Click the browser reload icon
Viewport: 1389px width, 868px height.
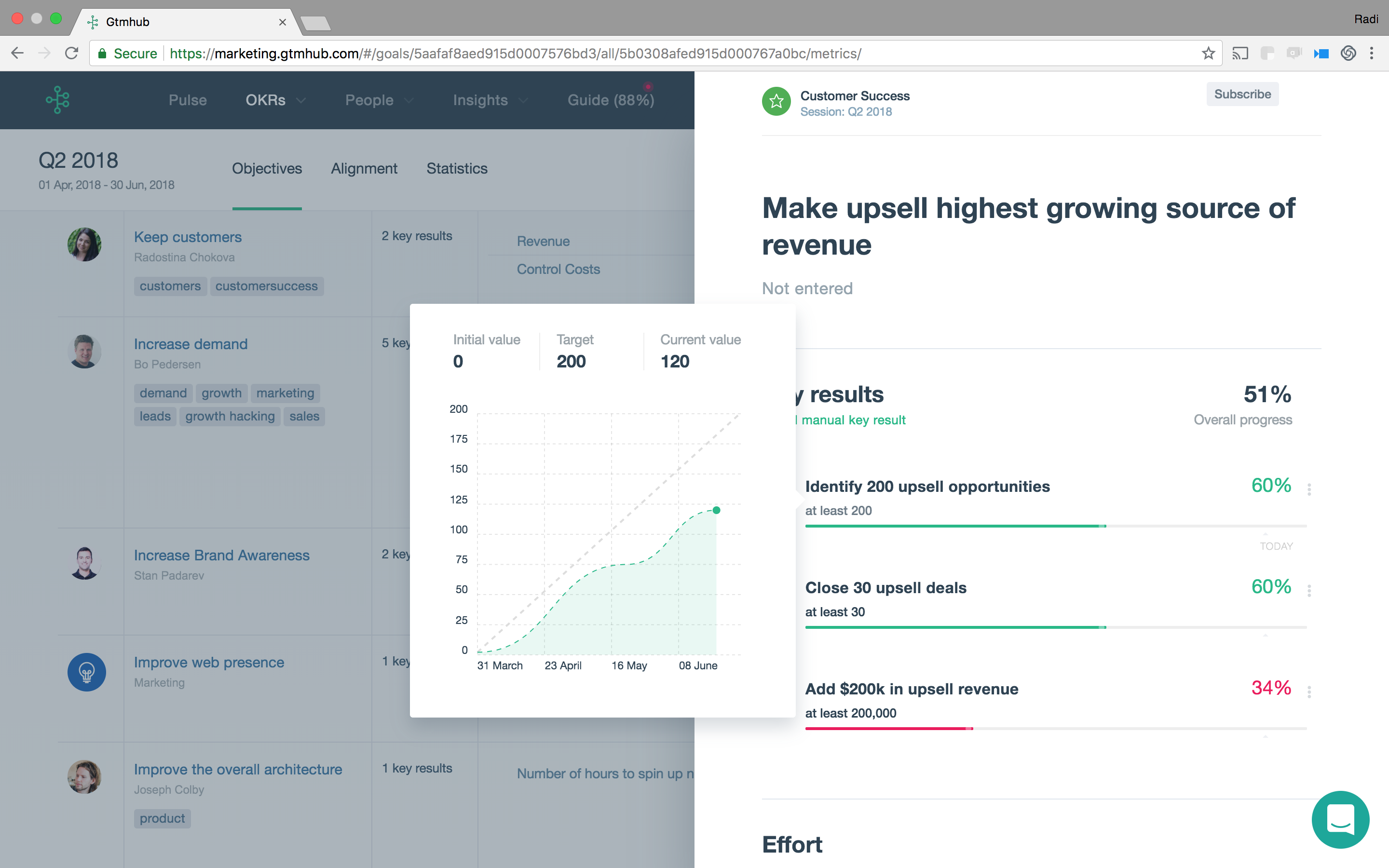point(72,54)
